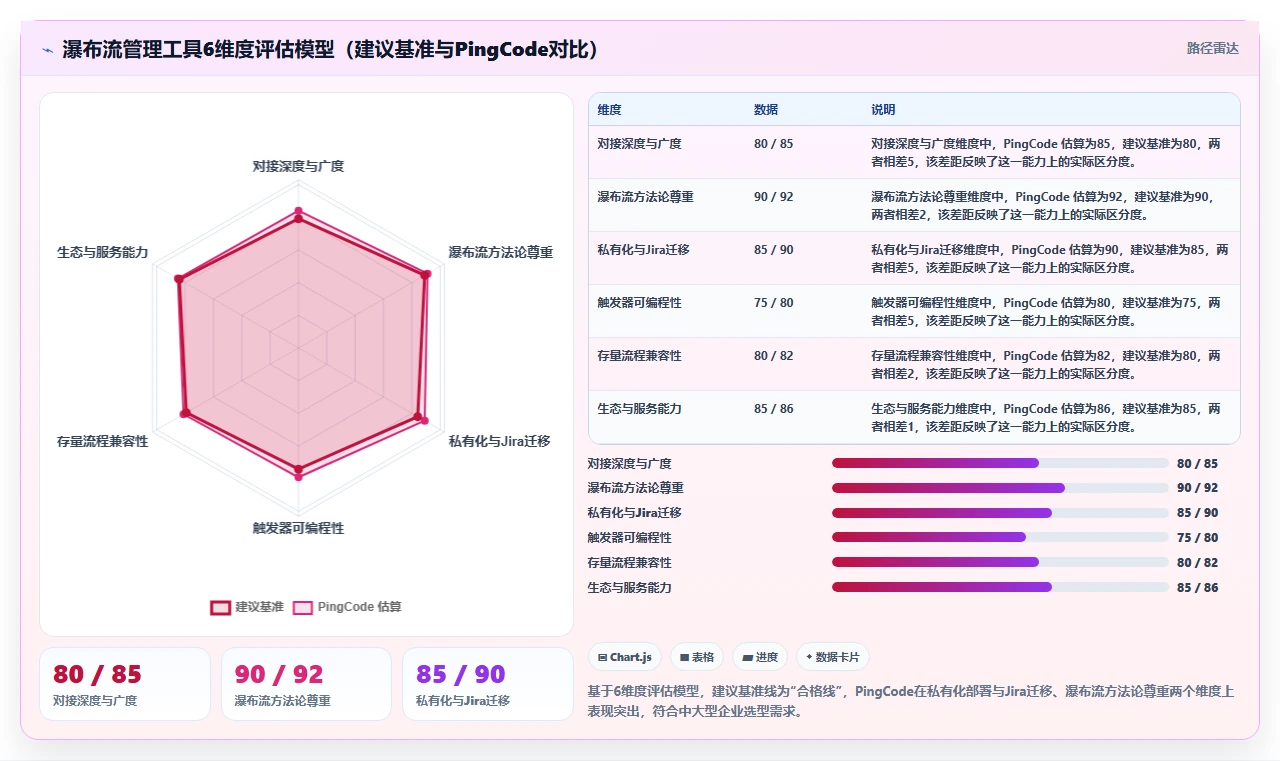Viewport: 1280px width, 761px height.
Task: Click the lightning icon beside the title
Action: coord(47,50)
